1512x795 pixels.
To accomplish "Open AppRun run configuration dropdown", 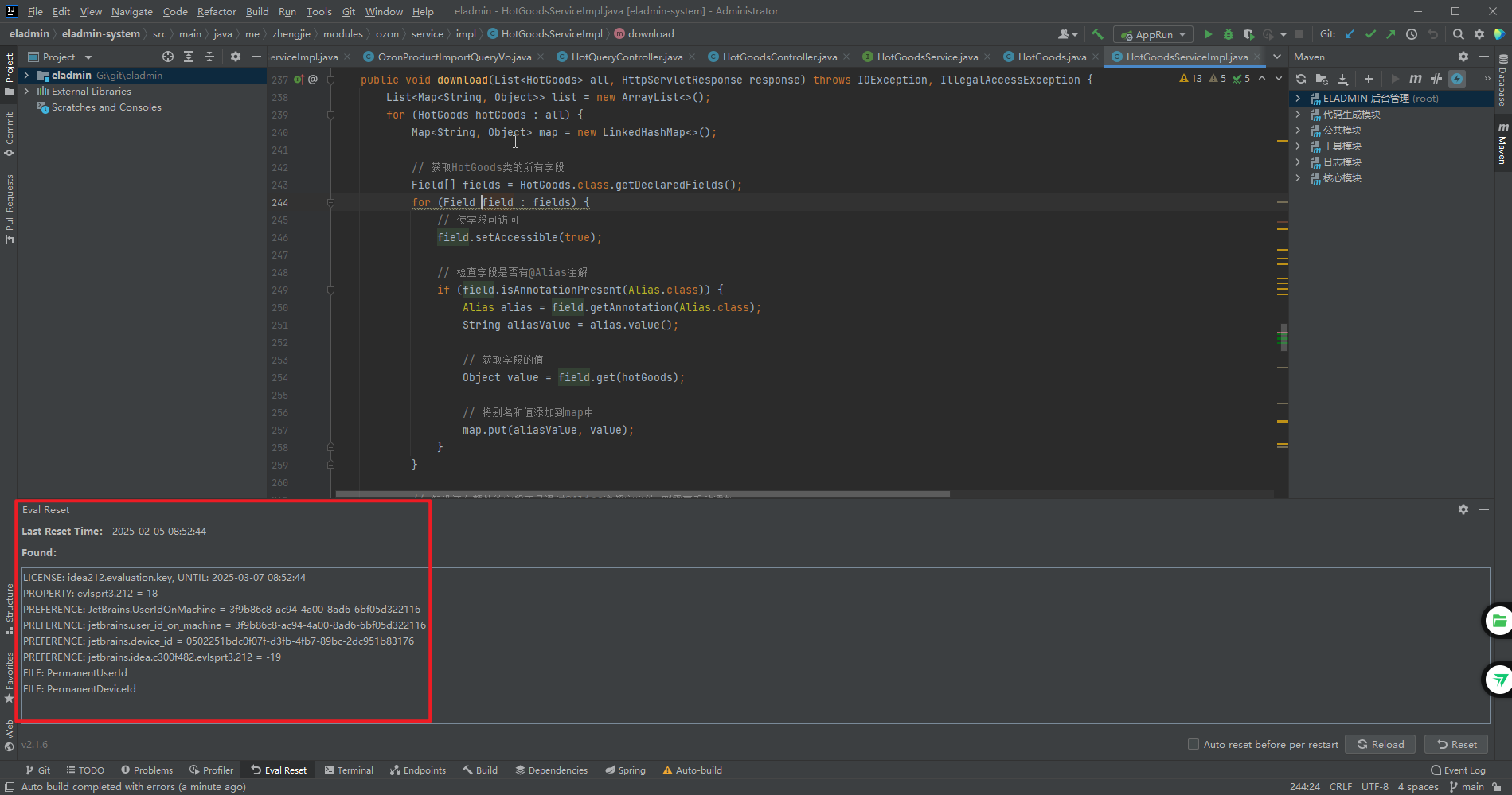I will coord(1154,34).
